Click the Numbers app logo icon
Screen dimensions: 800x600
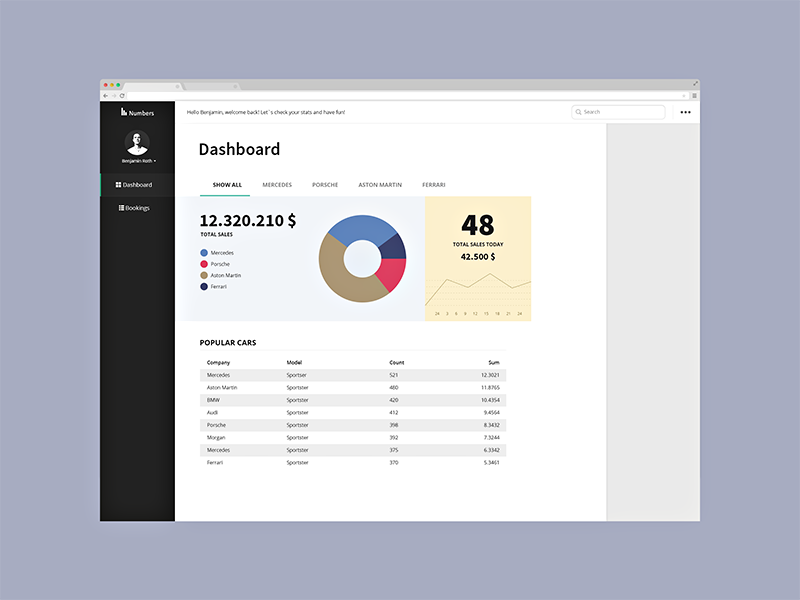click(122, 112)
